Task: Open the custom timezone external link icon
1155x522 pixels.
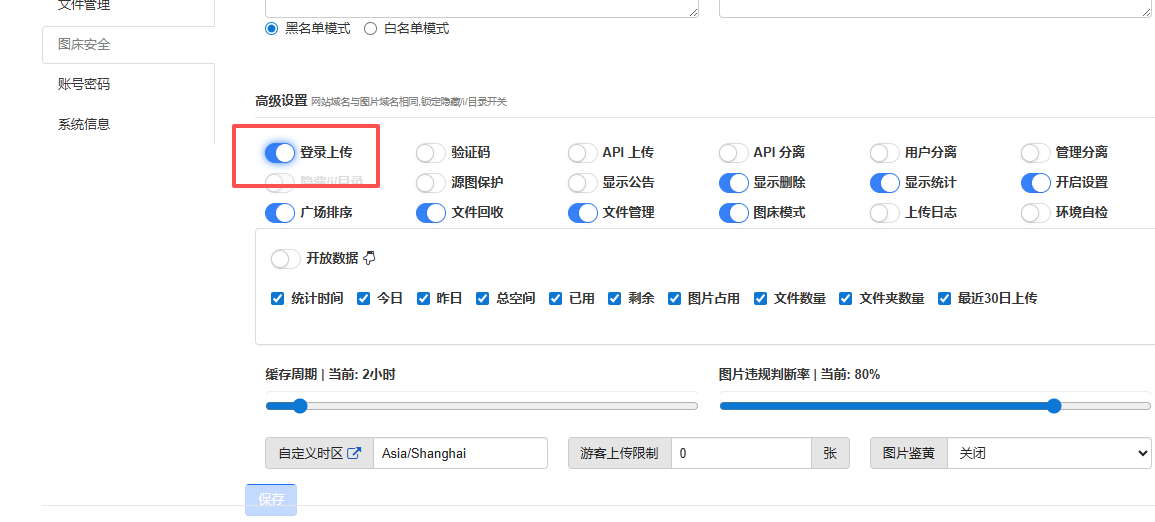Action: [x=354, y=453]
